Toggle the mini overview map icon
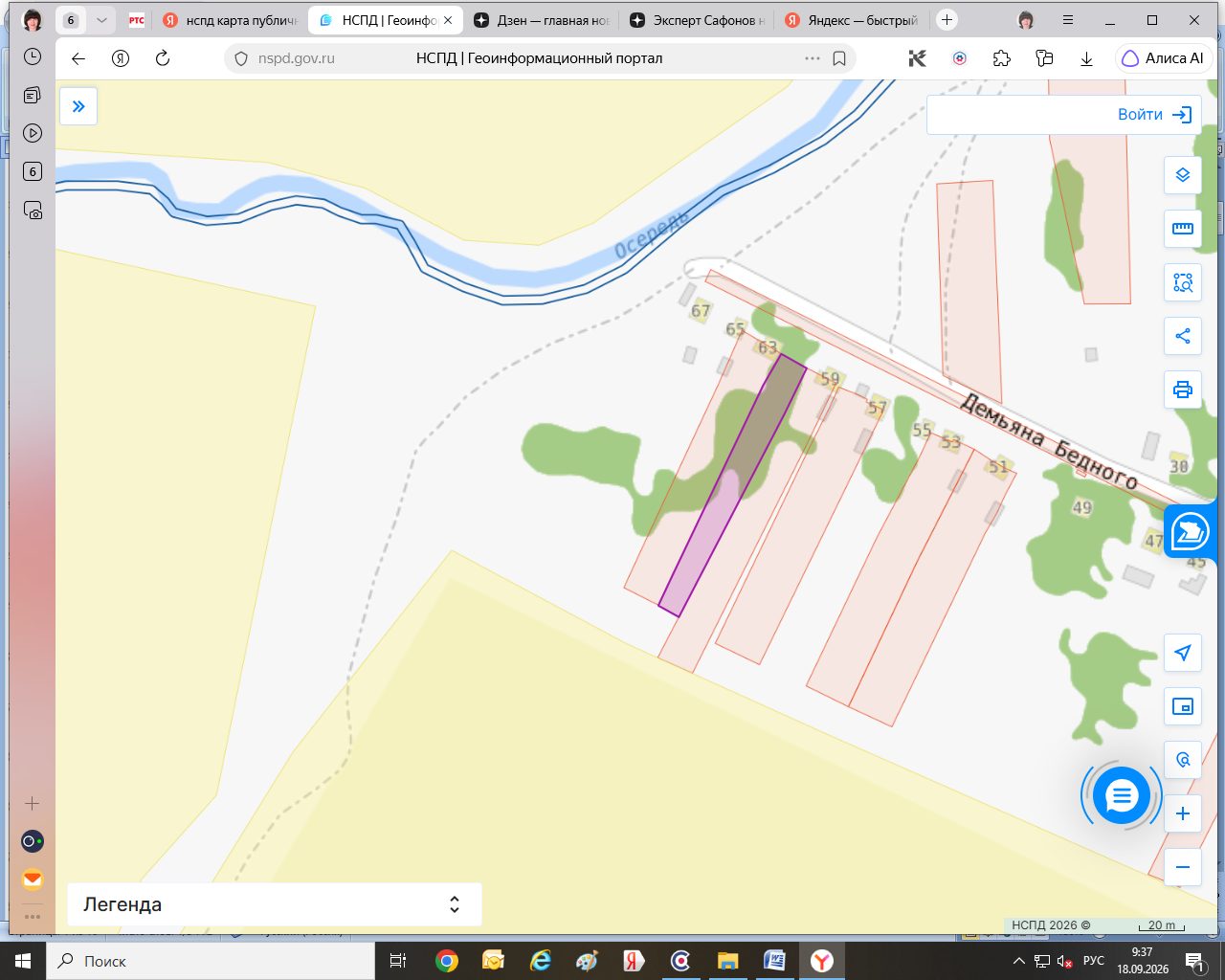This screenshot has width=1225, height=980. [1183, 706]
